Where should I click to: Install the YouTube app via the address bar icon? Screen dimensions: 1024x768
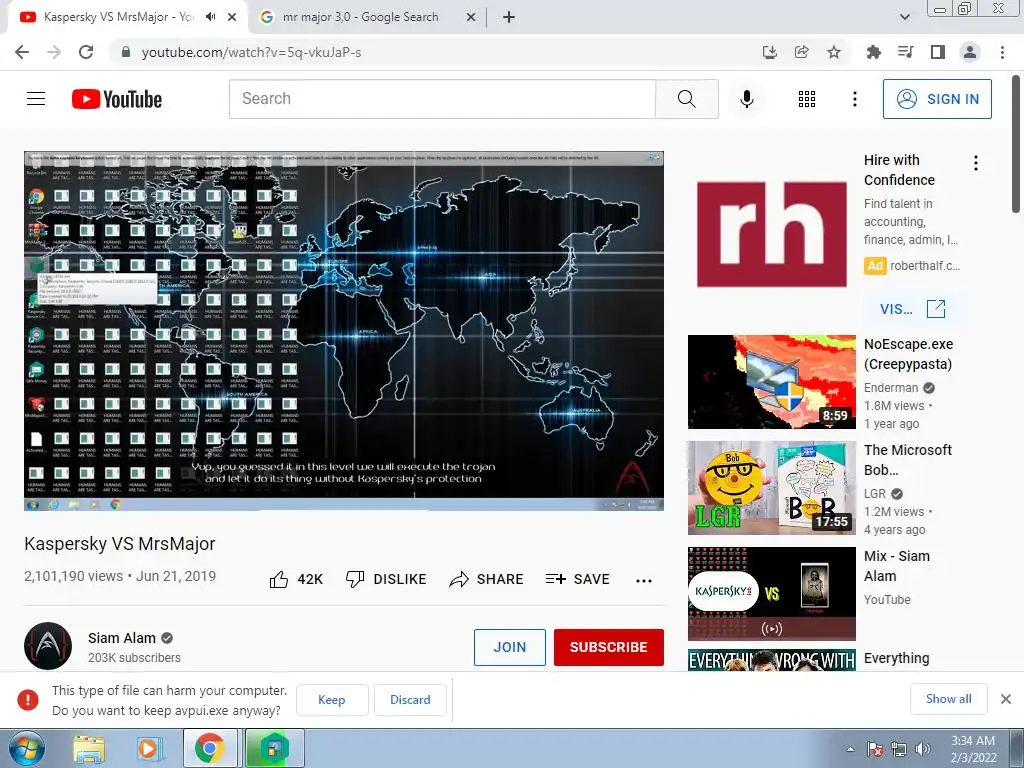770,52
